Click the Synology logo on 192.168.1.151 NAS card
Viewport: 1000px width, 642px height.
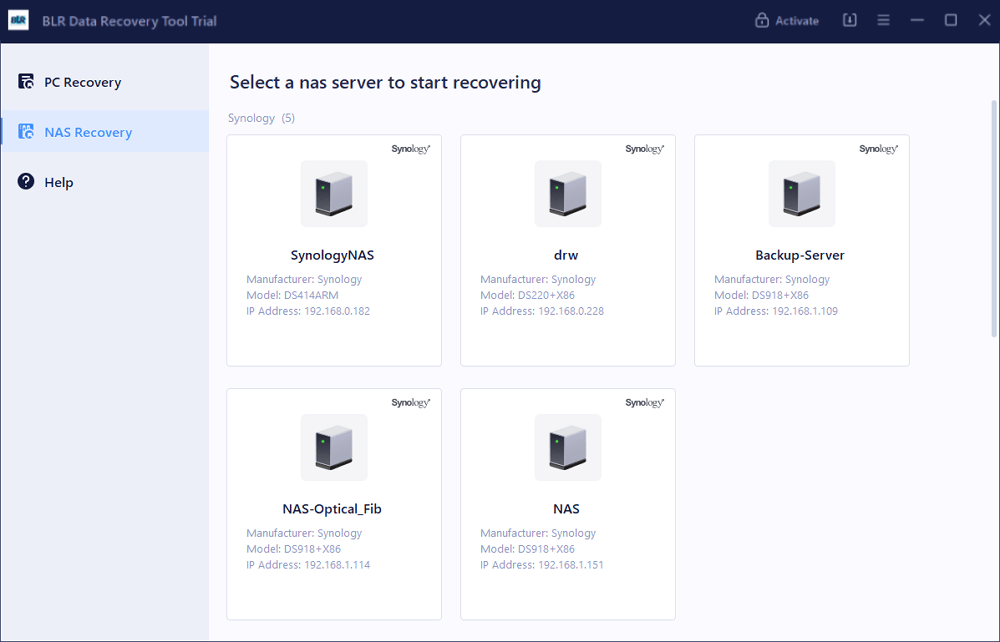[645, 402]
